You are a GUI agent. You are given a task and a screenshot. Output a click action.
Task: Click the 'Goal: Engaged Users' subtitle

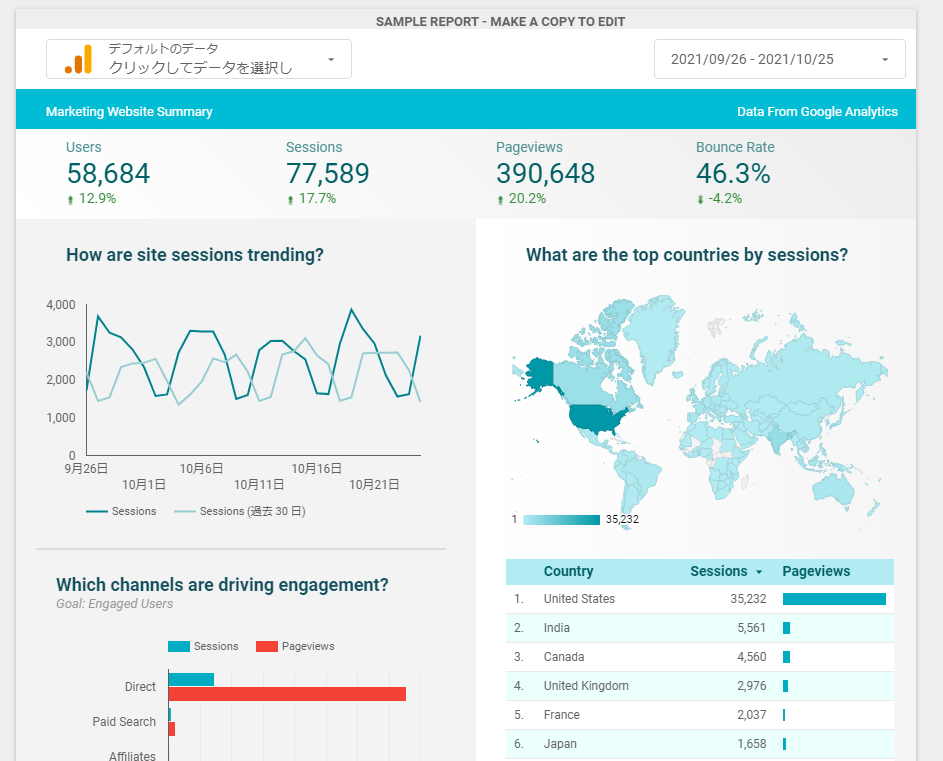point(114,604)
